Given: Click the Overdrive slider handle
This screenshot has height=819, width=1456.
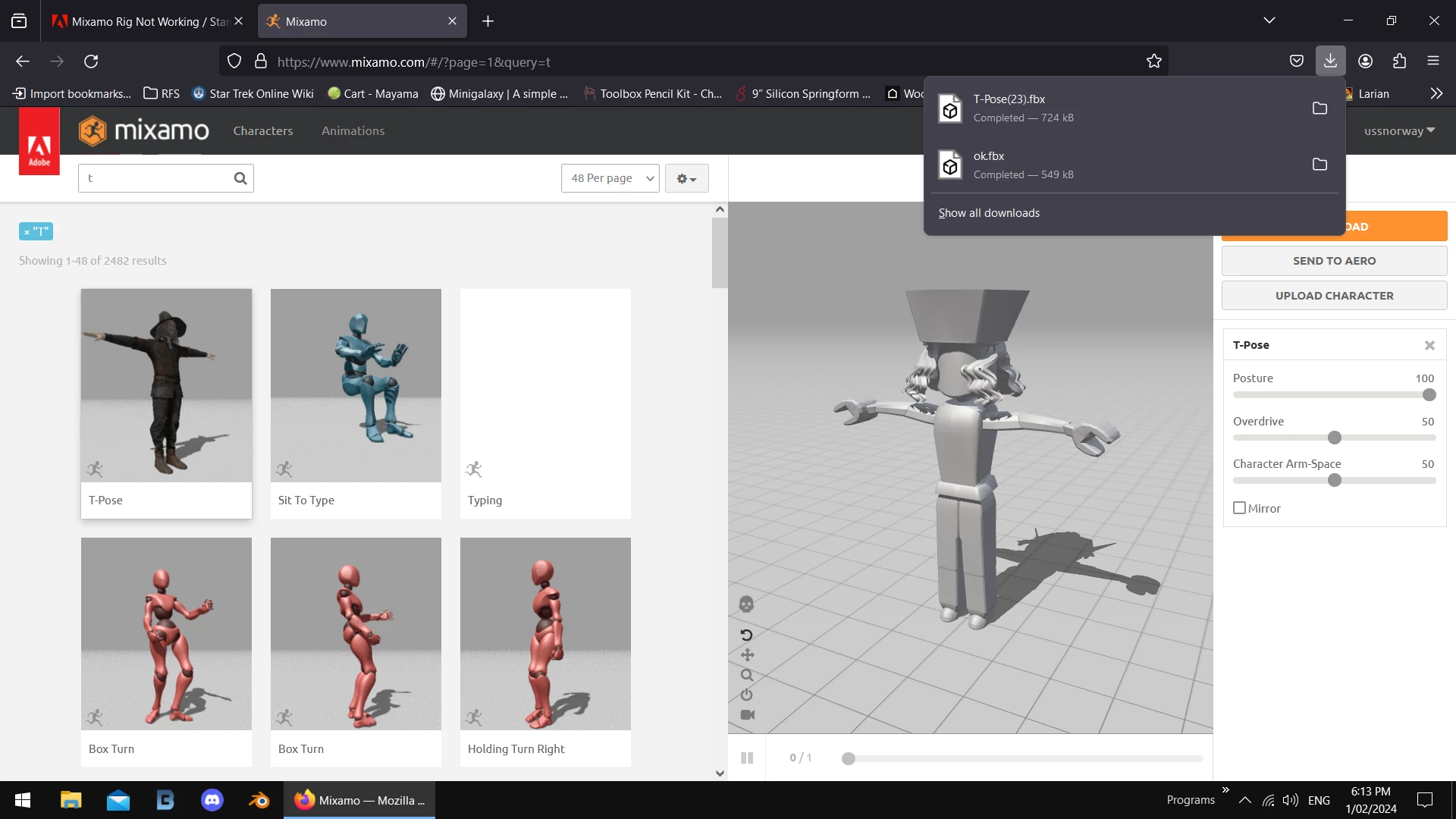Looking at the screenshot, I should click(x=1335, y=438).
